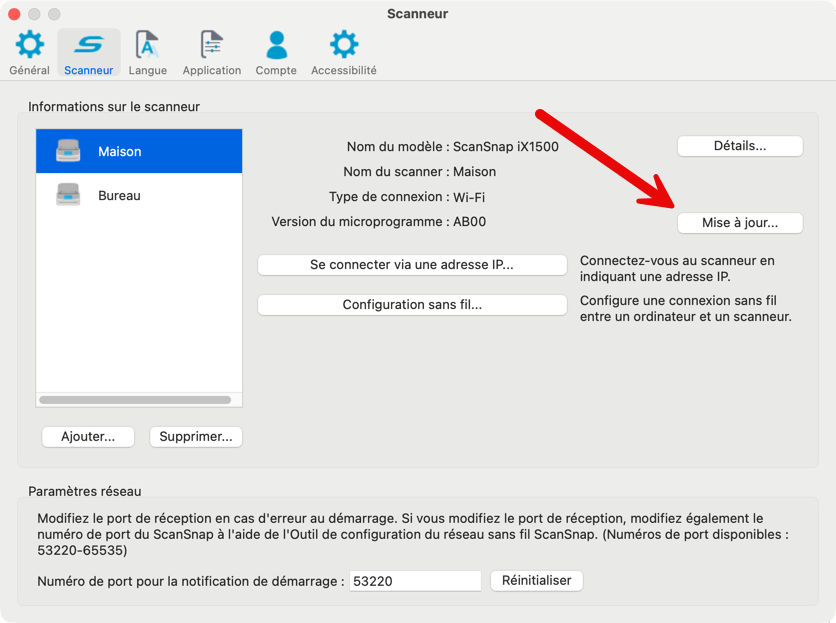Open the Général preferences tab
The height and width of the screenshot is (623, 836).
29,53
